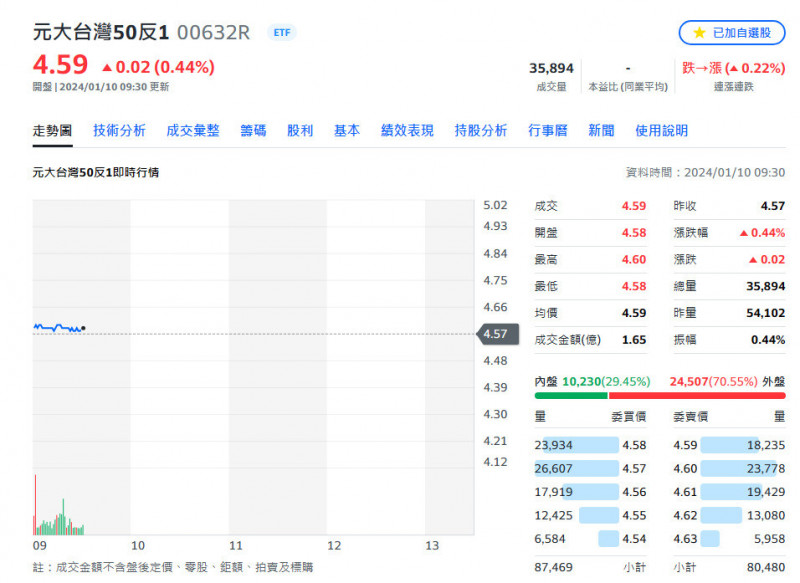Click the 昨量 value 54,102
800x583 pixels.
[x=765, y=313]
